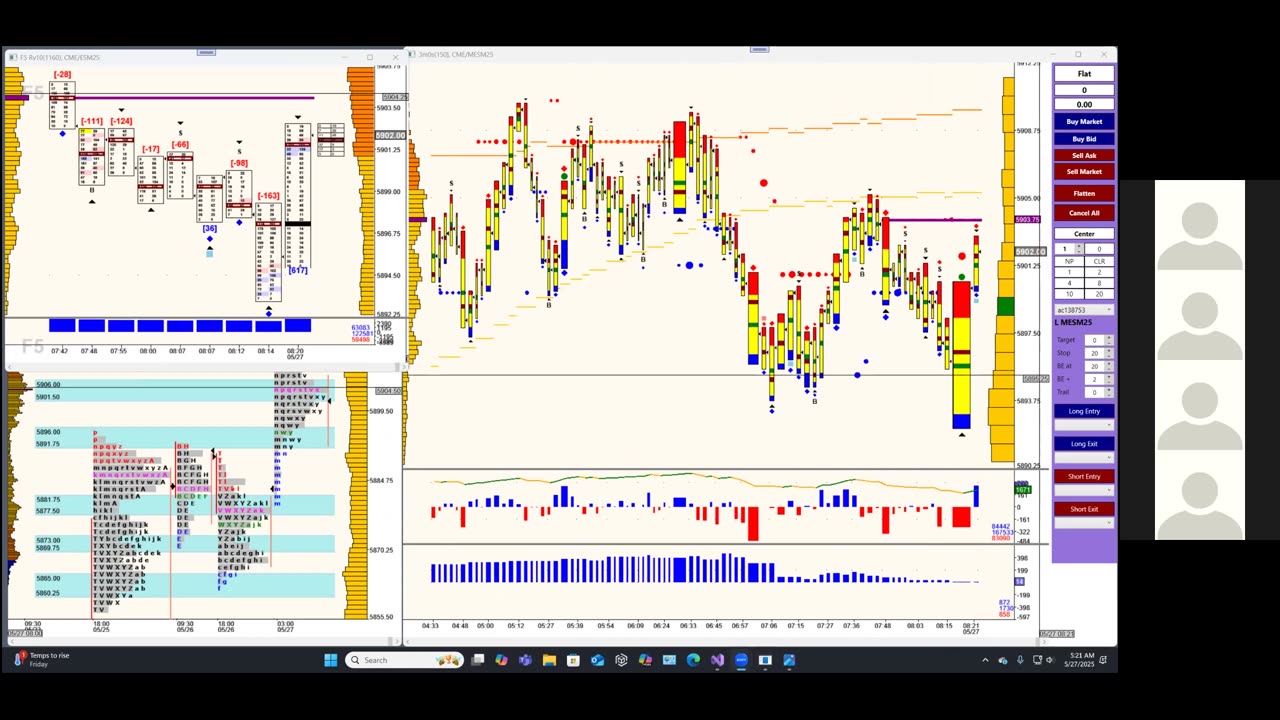Image resolution: width=1280 pixels, height=720 pixels.
Task: Click the 3m0s MESM25 chart title bar
Action: pos(760,54)
